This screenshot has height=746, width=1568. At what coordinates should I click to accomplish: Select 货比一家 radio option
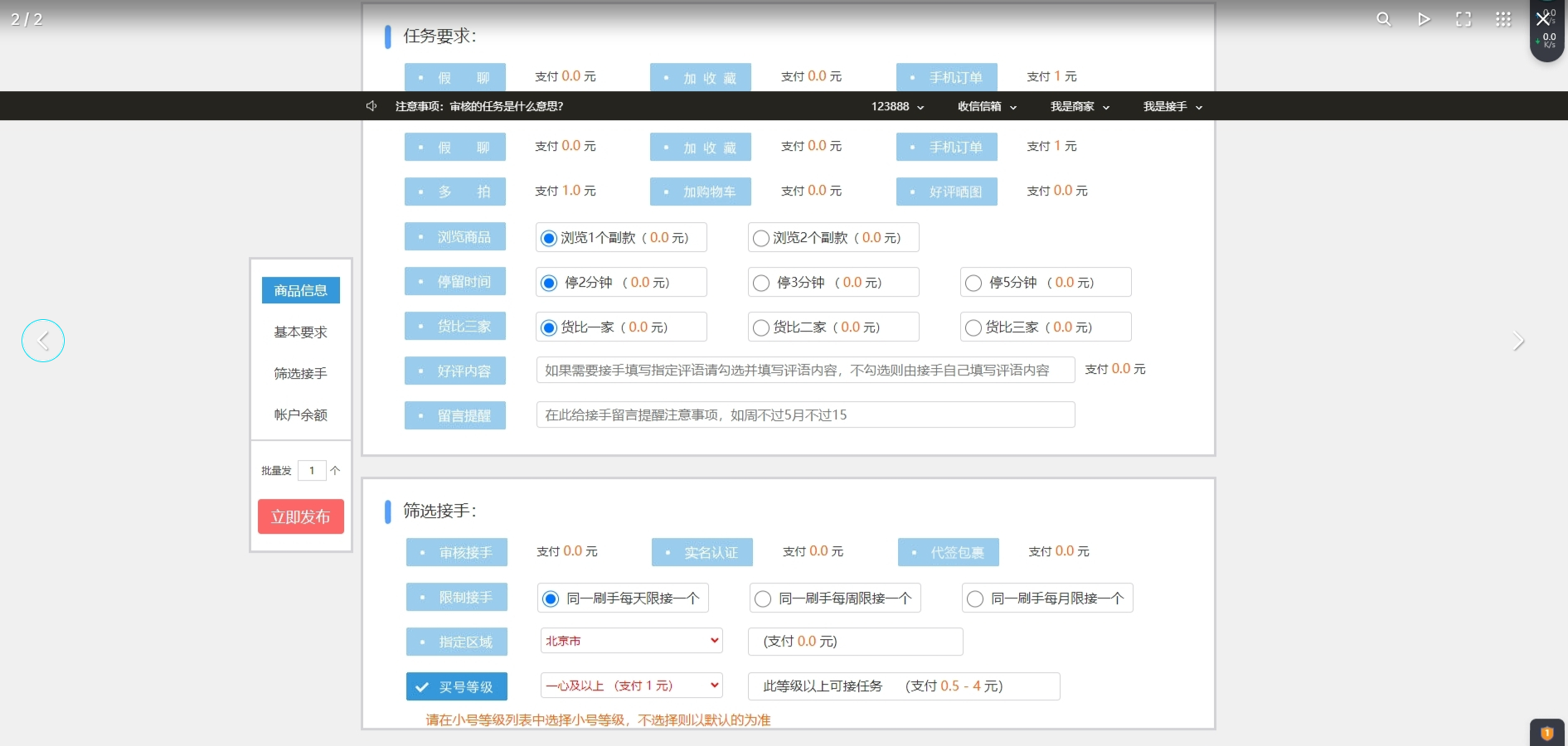(x=548, y=328)
